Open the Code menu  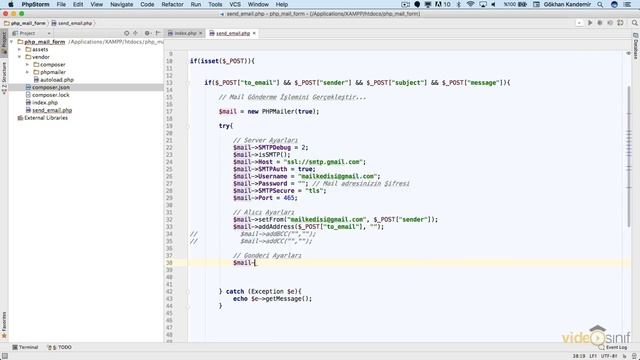(x=147, y=4)
